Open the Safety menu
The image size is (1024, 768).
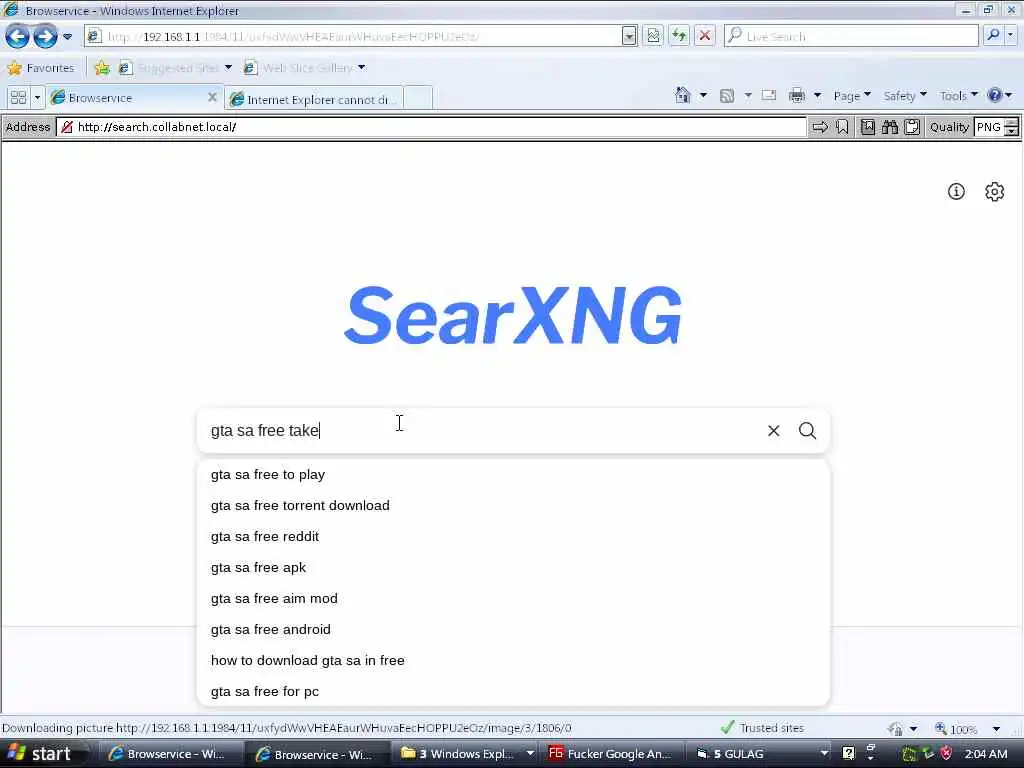(x=904, y=96)
